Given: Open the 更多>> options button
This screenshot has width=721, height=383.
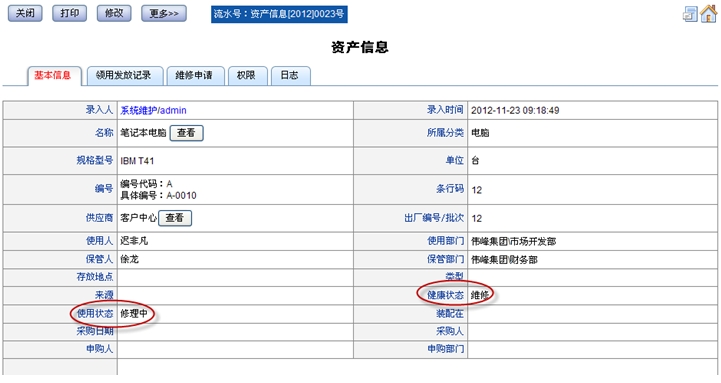Looking at the screenshot, I should [164, 13].
